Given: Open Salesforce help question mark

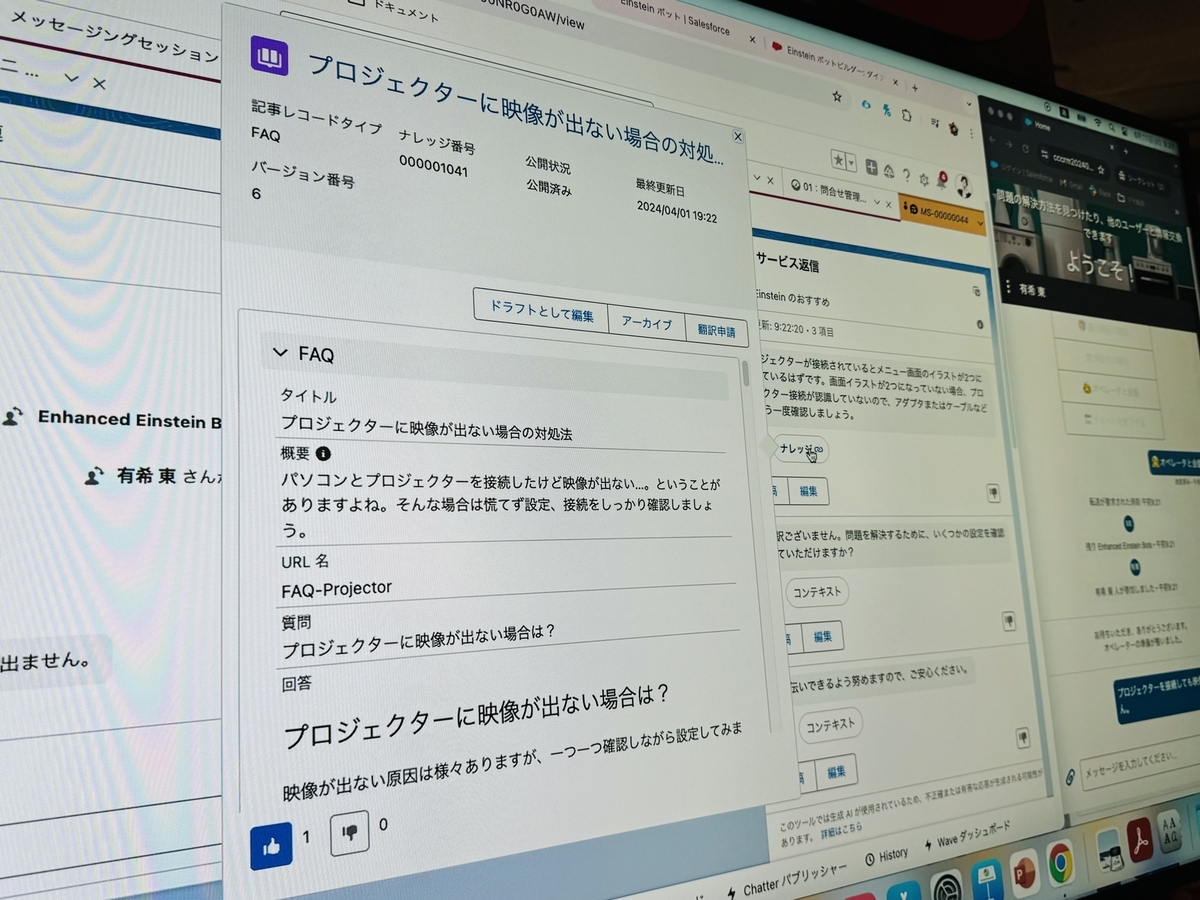Looking at the screenshot, I should (x=908, y=175).
